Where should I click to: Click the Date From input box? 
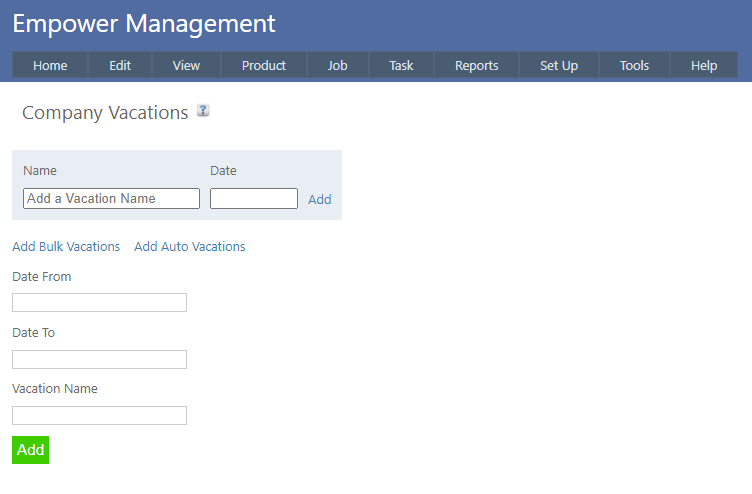tap(99, 303)
